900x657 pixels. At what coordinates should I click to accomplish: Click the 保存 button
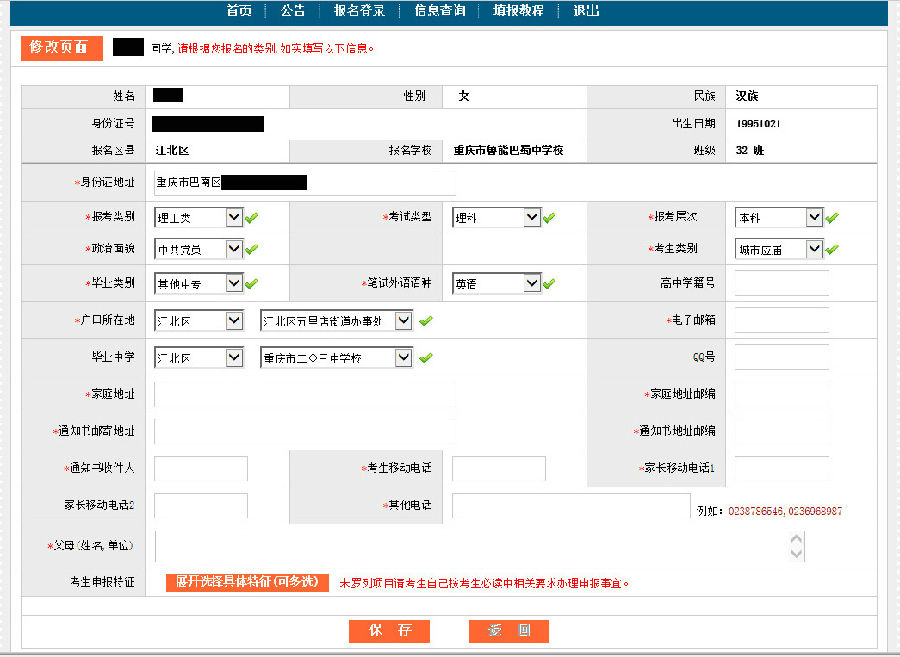click(388, 631)
